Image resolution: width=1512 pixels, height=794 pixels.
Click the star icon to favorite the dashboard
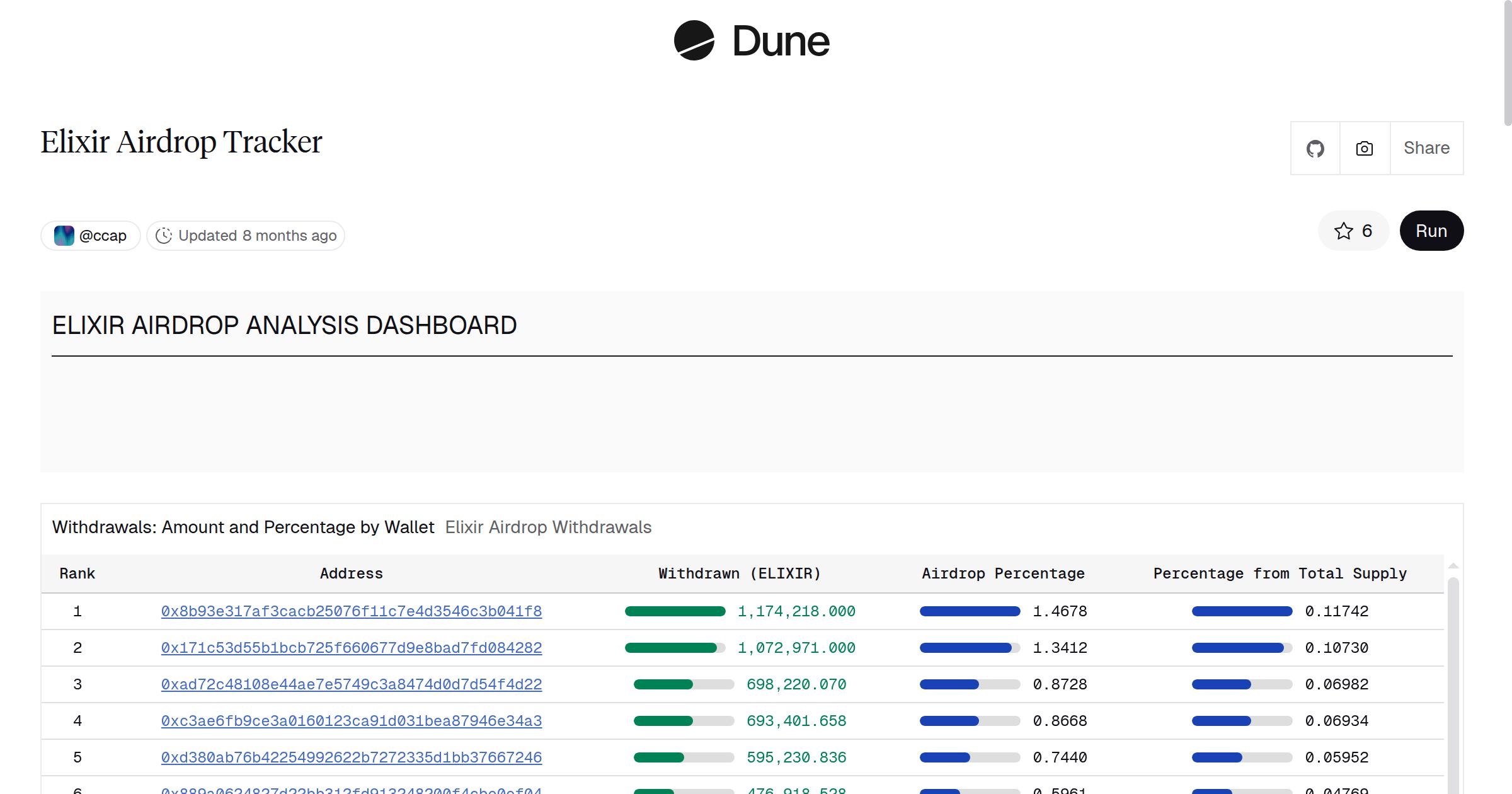(1344, 231)
